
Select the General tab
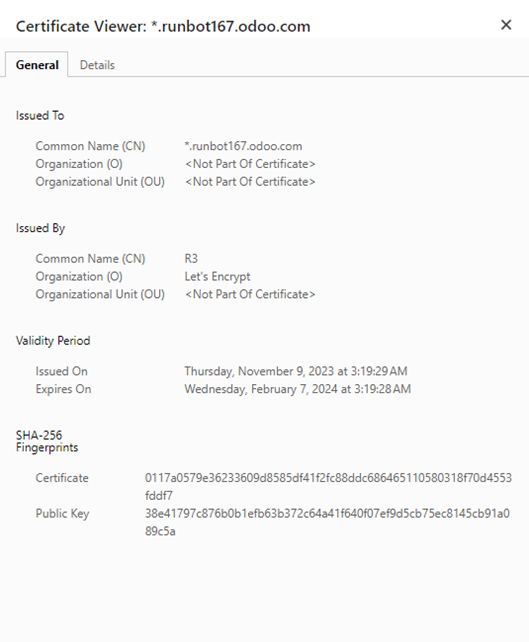pyautogui.click(x=37, y=65)
